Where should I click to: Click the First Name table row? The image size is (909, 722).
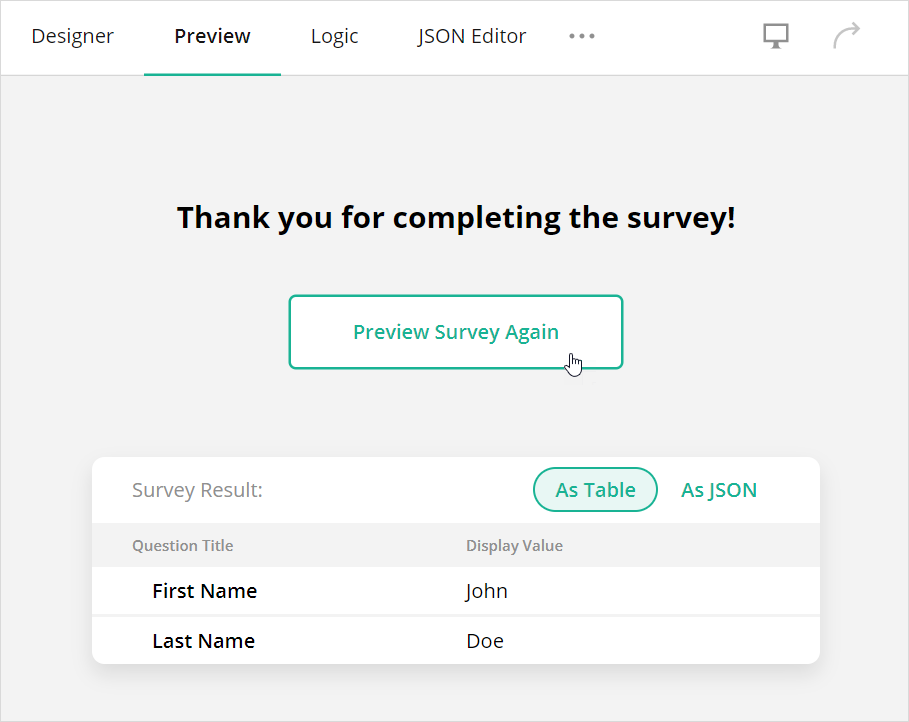(204, 591)
